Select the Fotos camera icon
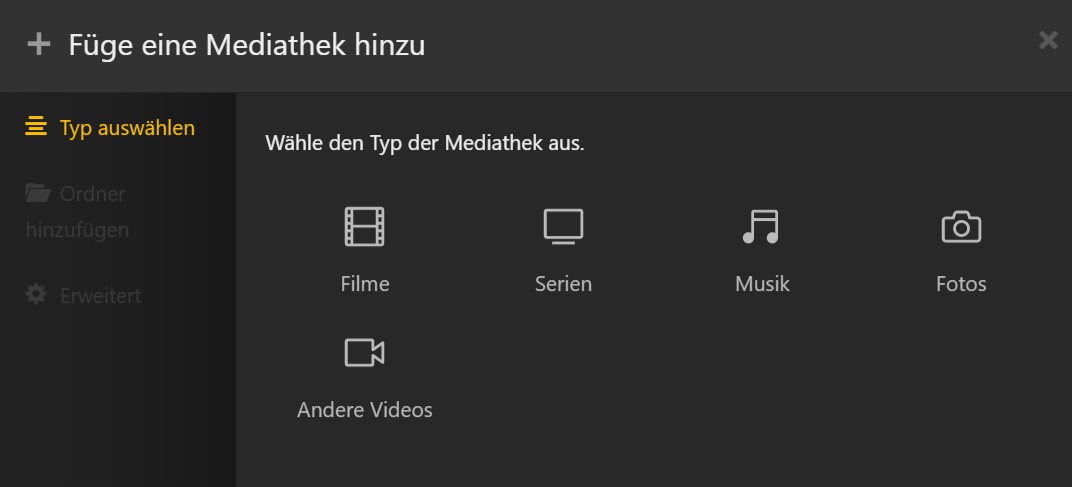Viewport: 1072px width, 487px height. [x=961, y=227]
